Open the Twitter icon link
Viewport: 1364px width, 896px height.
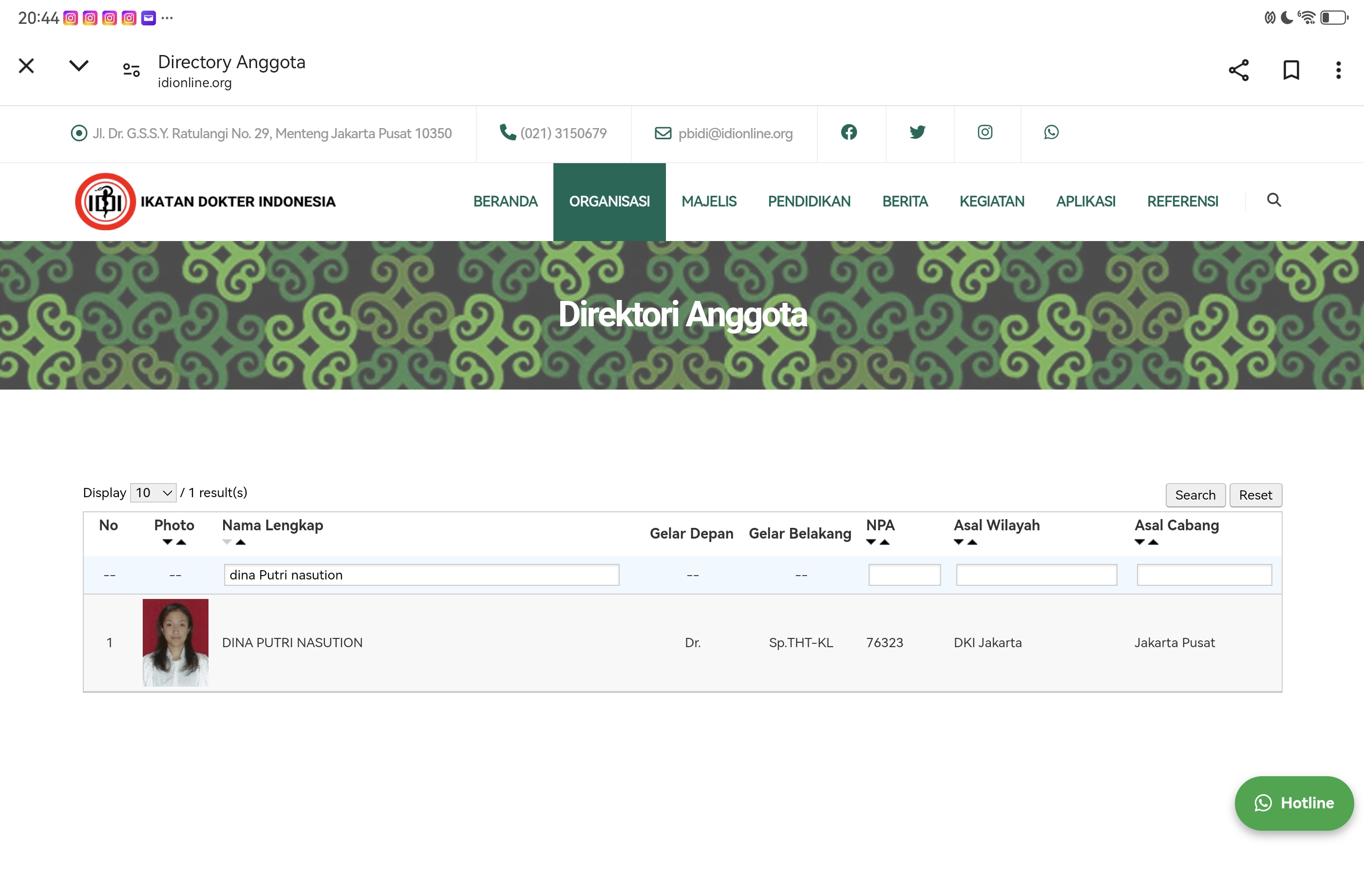click(917, 132)
